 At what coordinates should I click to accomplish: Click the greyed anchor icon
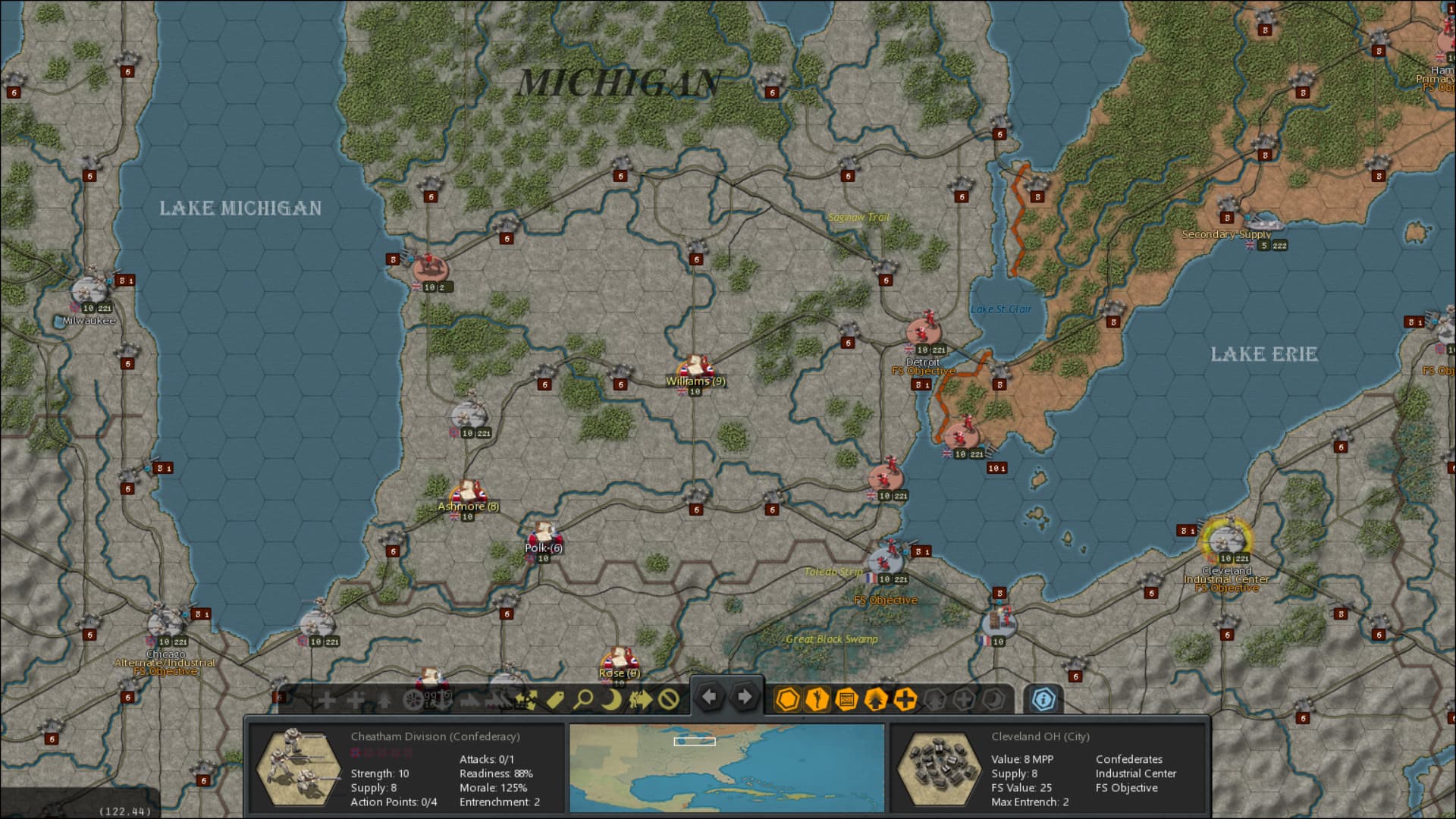tap(442, 699)
